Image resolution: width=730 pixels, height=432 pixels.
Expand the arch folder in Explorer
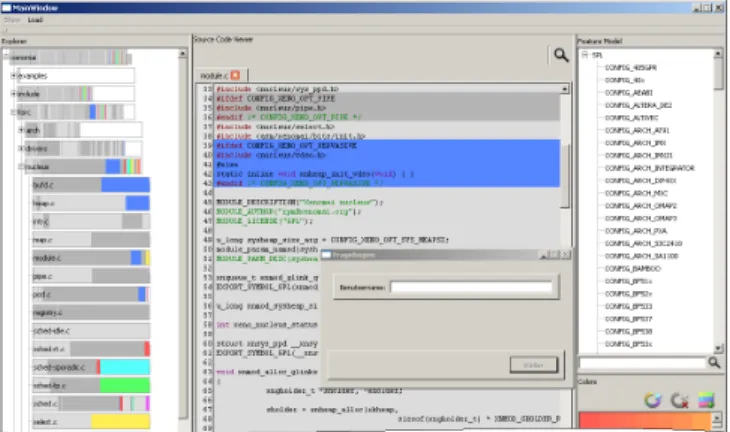point(21,130)
